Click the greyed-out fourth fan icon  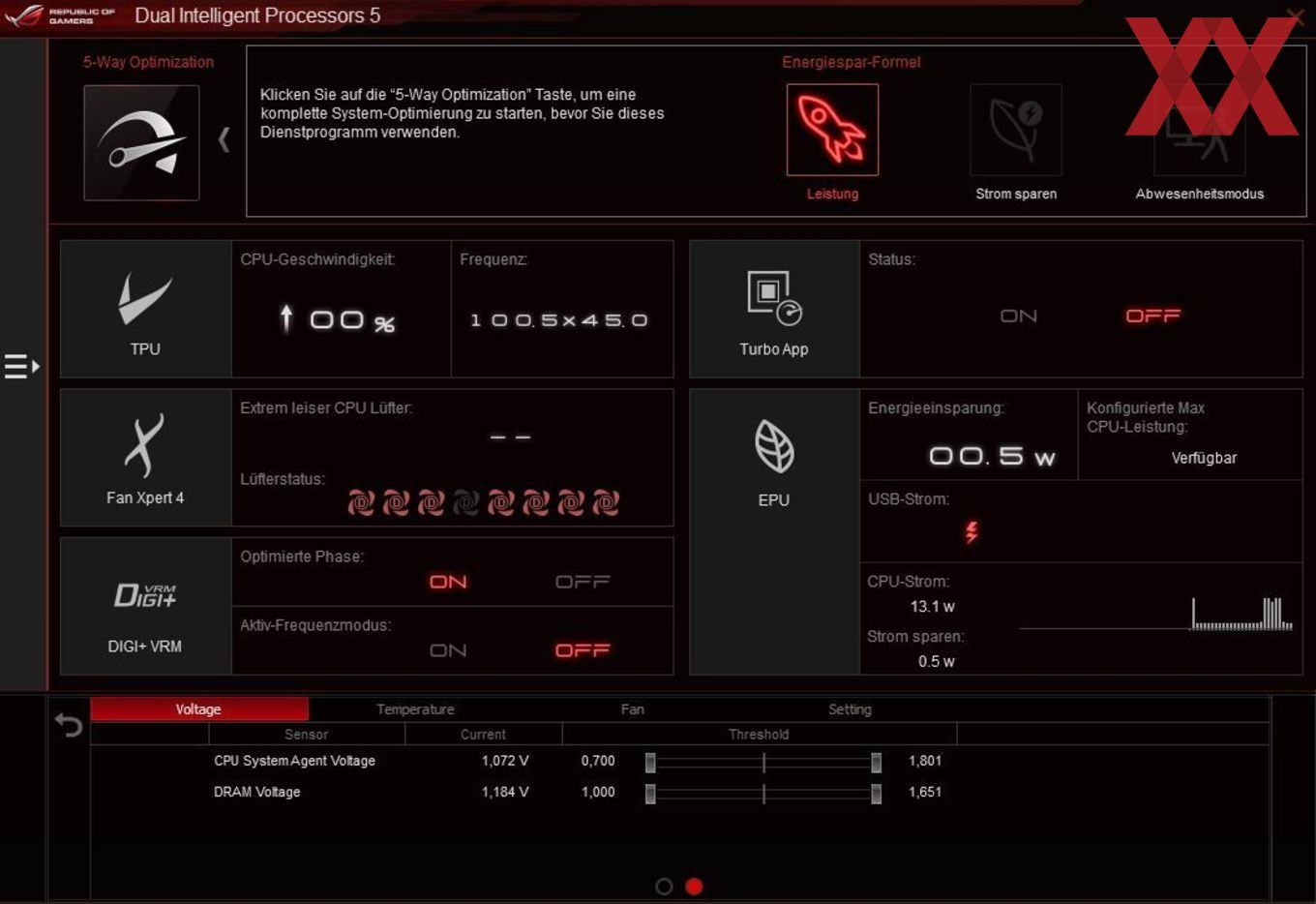(x=466, y=502)
